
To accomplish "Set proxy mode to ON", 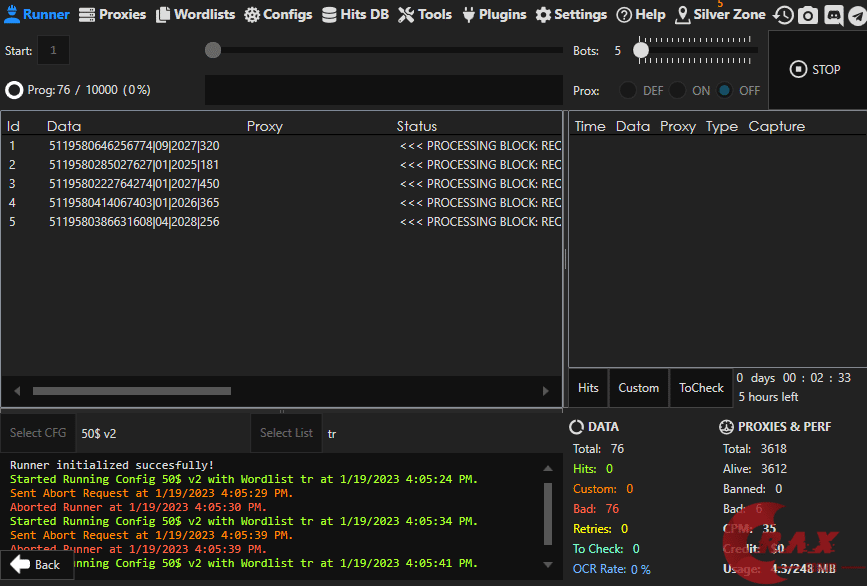I will 678,90.
